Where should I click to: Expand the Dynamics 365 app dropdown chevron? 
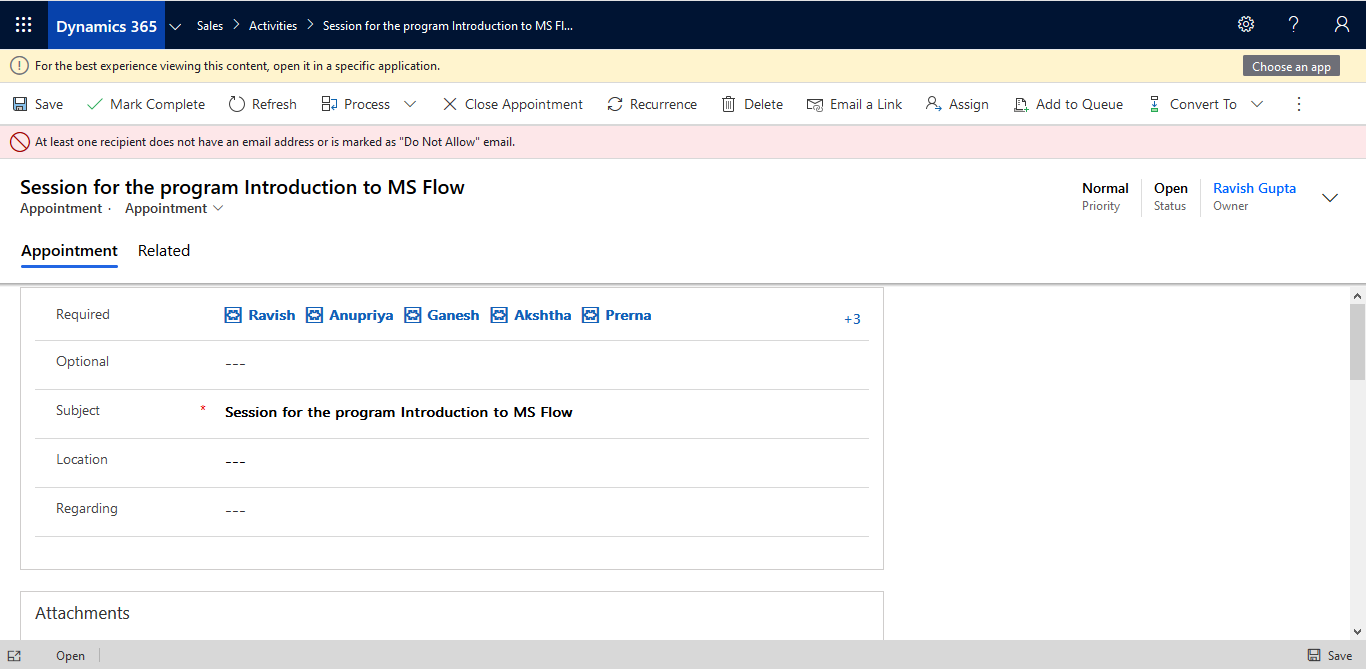pos(176,26)
